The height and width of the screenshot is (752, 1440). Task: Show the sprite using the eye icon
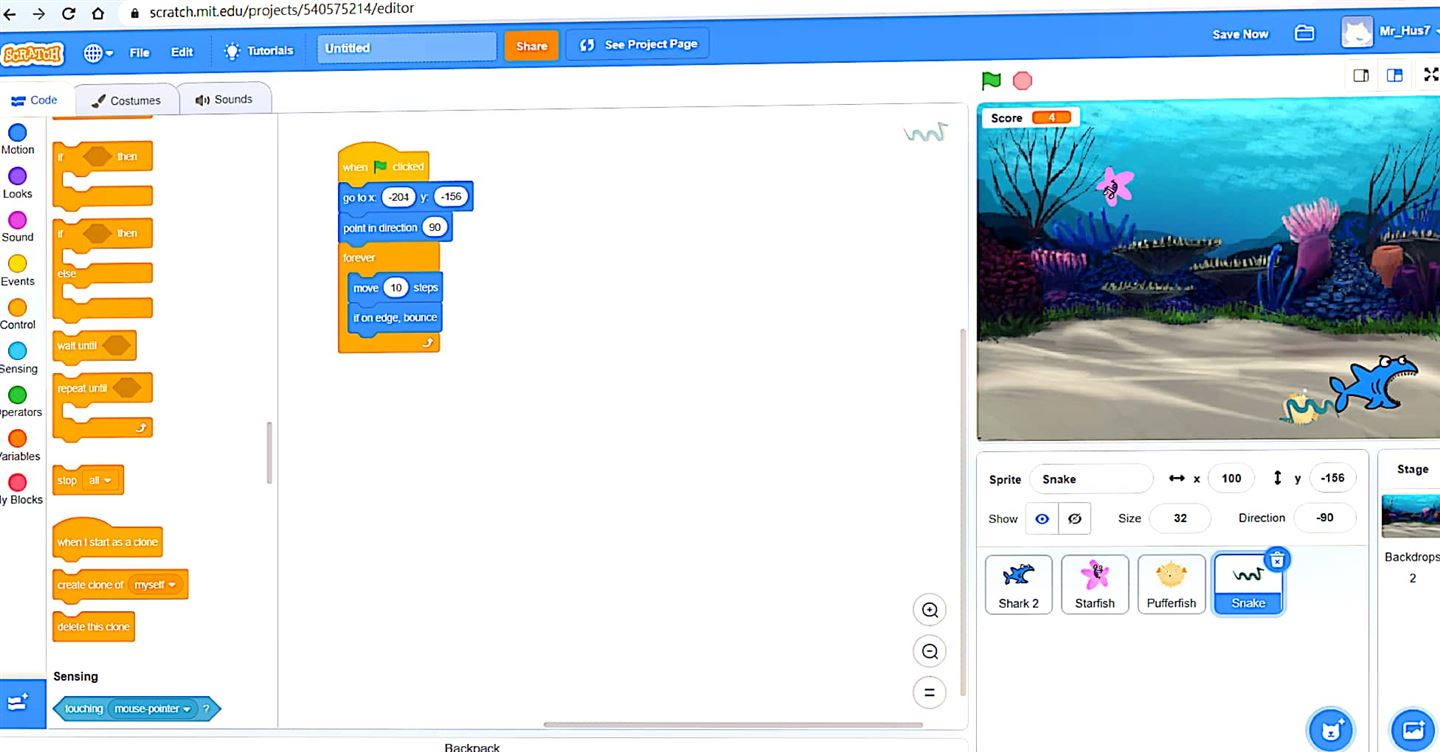[x=1042, y=519]
